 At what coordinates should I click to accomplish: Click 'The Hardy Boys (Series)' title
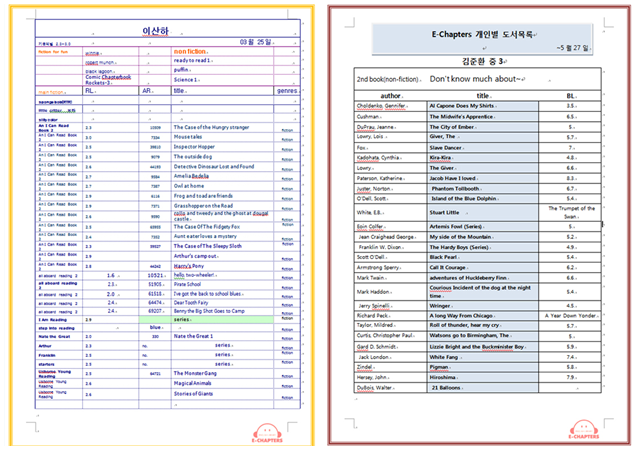pos(459,247)
